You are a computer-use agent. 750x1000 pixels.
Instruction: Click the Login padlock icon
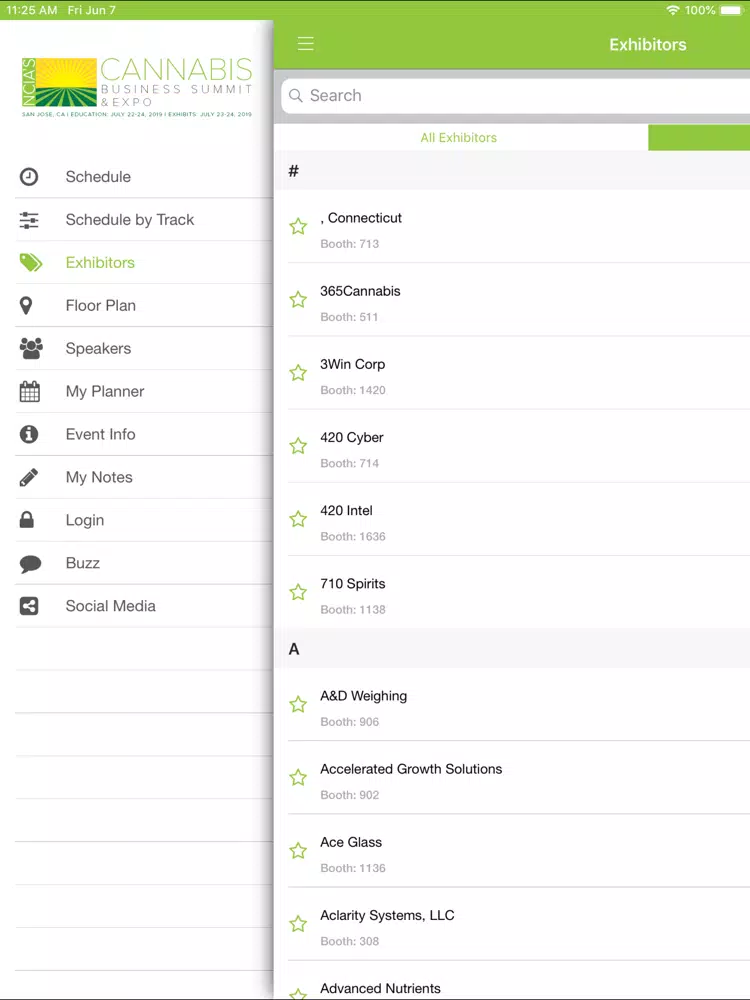(27, 520)
